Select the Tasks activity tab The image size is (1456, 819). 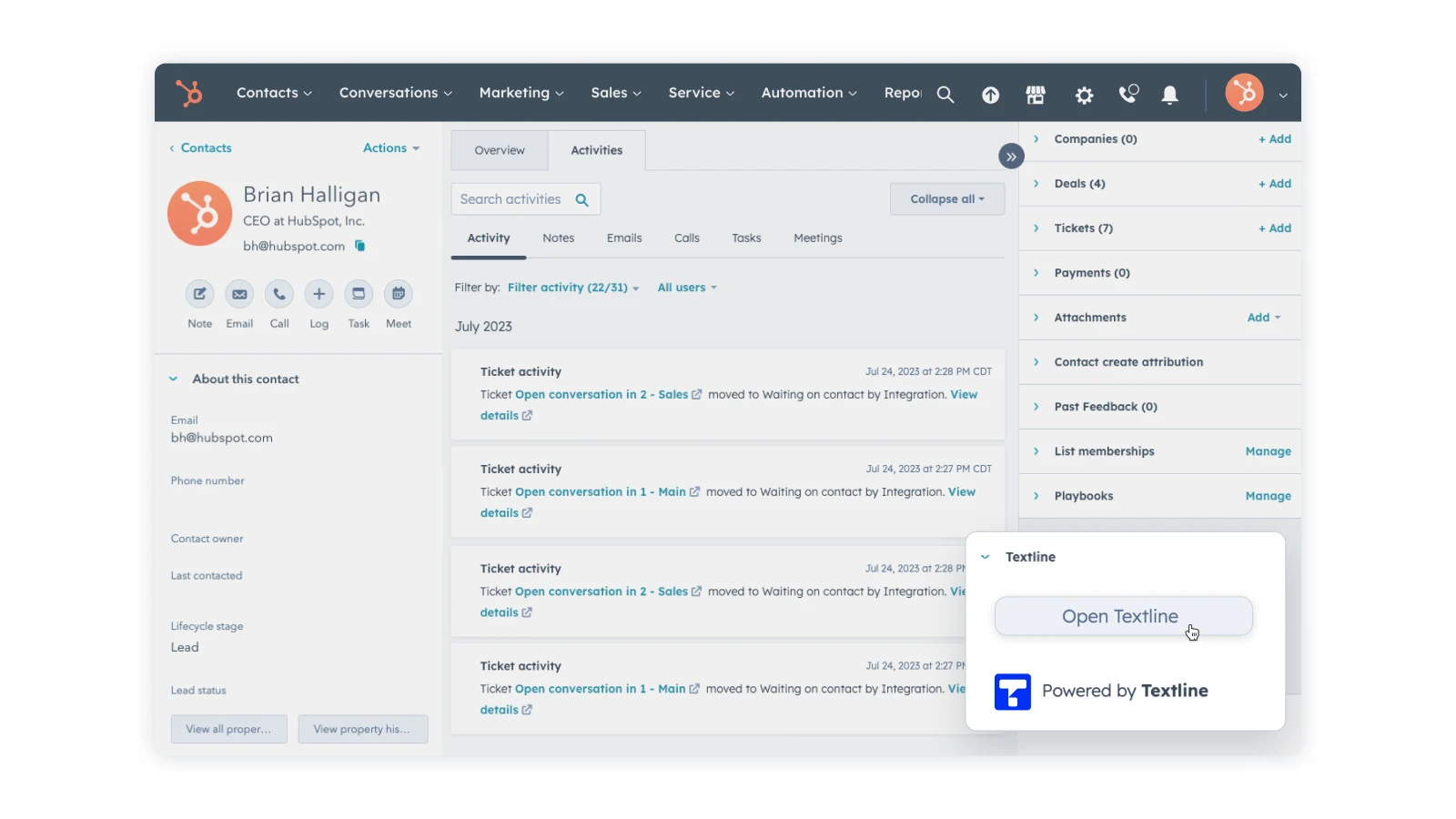click(x=746, y=238)
